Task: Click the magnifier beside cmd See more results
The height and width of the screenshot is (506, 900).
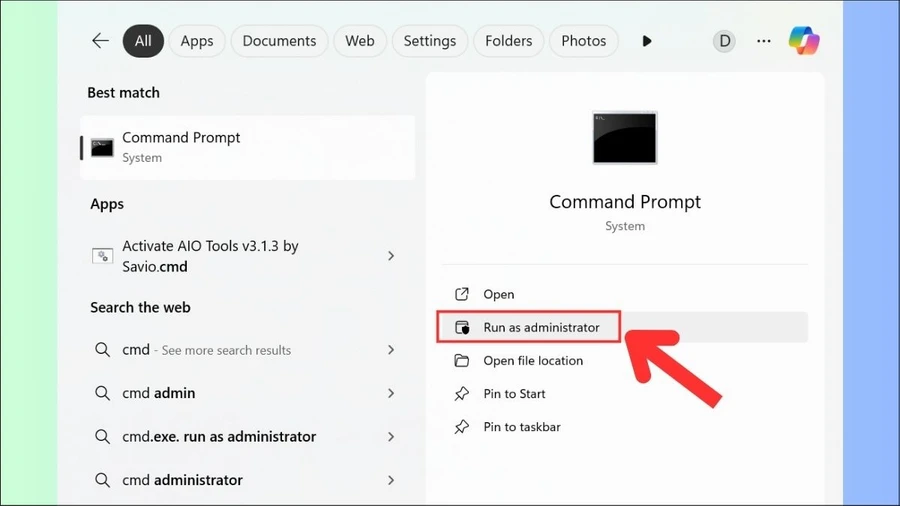Action: pos(102,349)
